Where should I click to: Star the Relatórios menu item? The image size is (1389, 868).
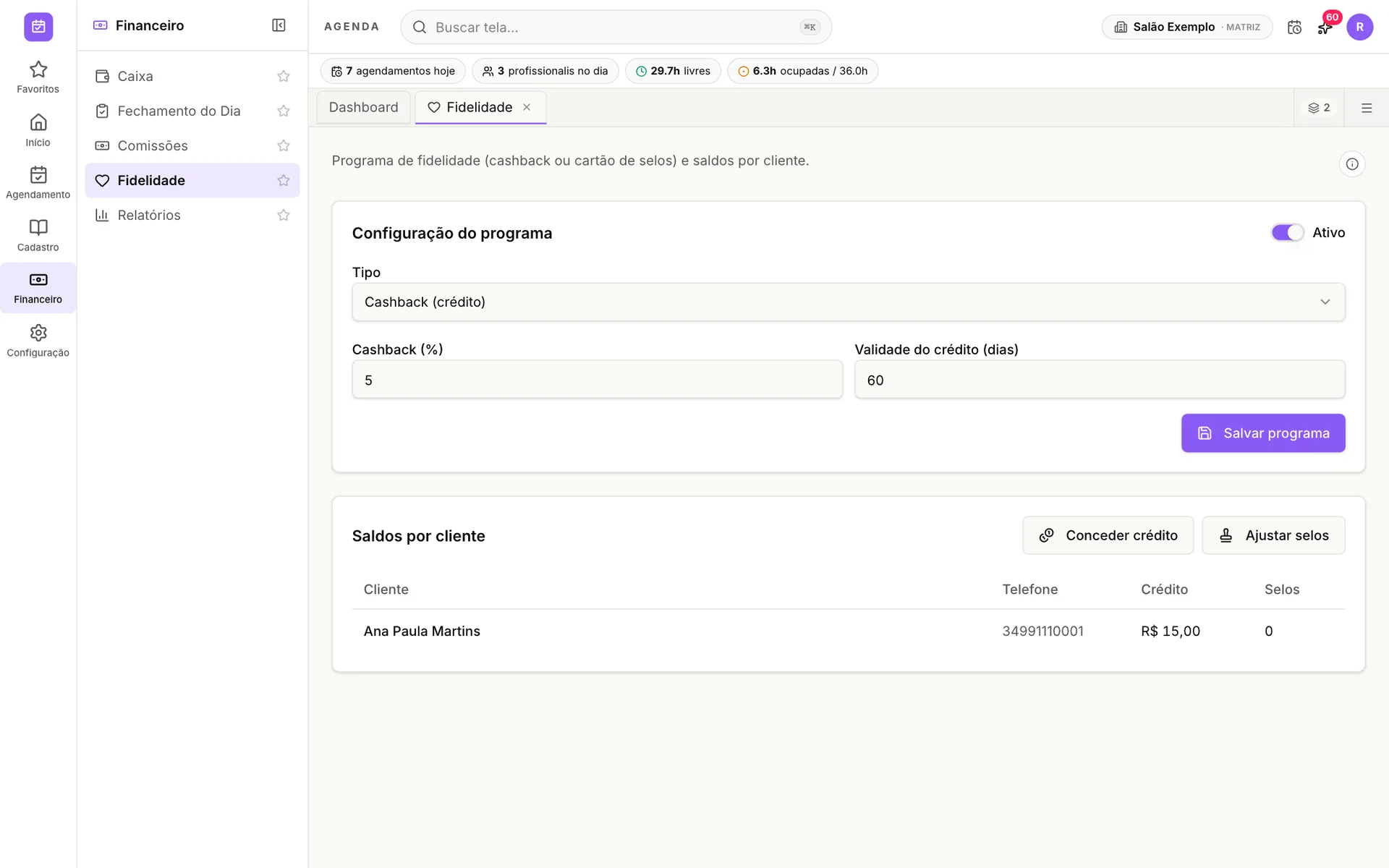click(x=284, y=215)
